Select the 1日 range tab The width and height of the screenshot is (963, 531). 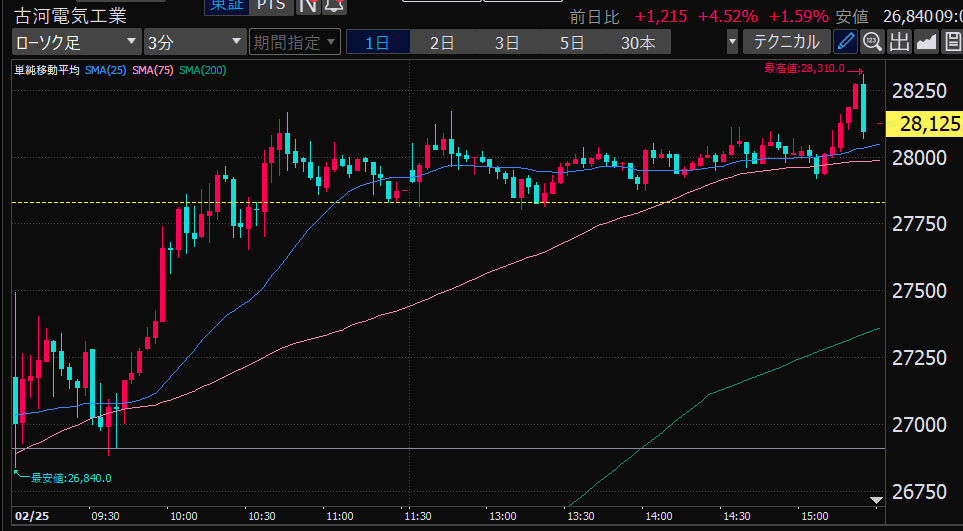378,42
